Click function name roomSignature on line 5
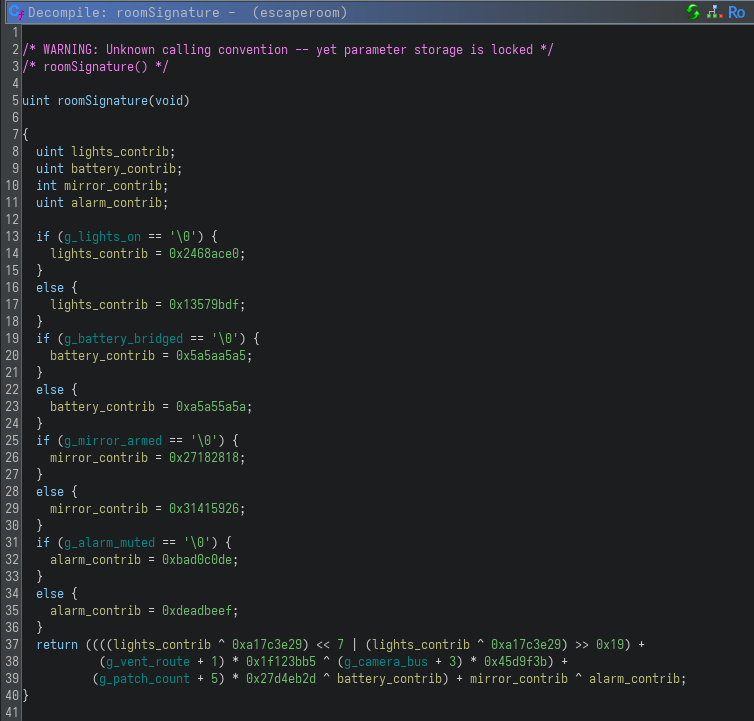The height and width of the screenshot is (721, 754). click(102, 101)
